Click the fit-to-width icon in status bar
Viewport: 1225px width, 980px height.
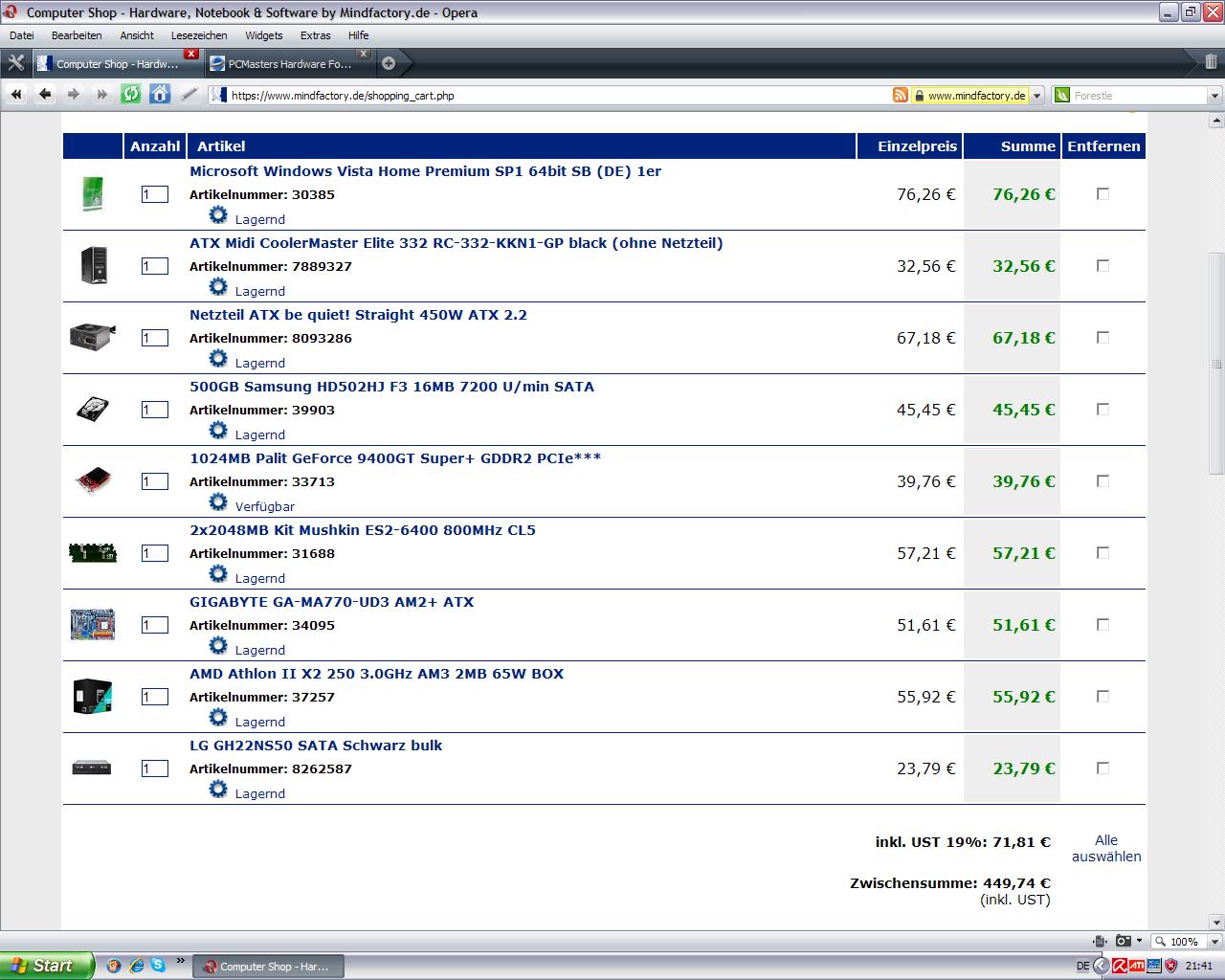coord(1100,942)
